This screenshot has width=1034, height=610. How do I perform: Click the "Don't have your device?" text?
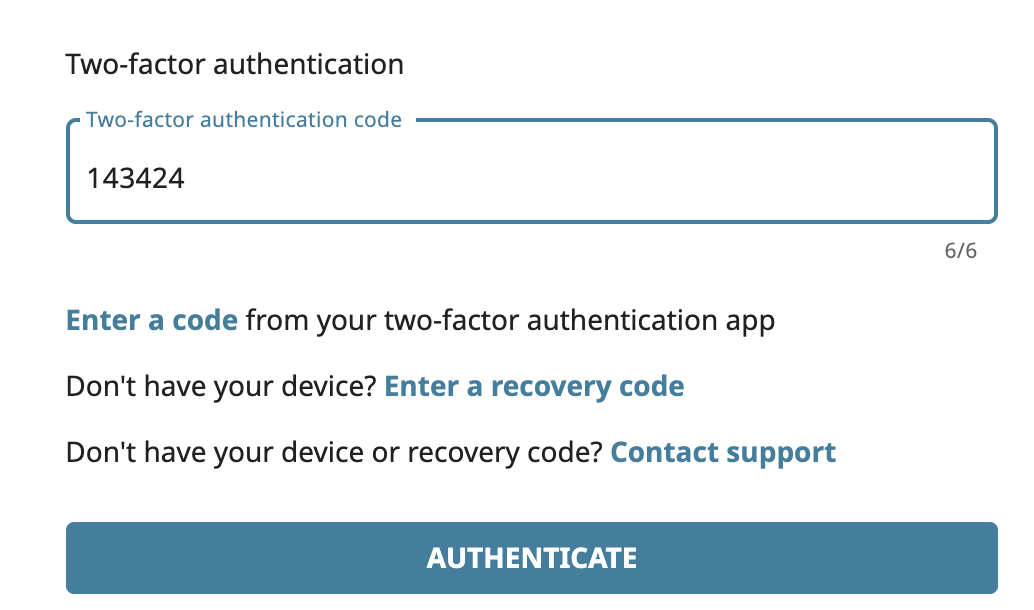pos(220,386)
